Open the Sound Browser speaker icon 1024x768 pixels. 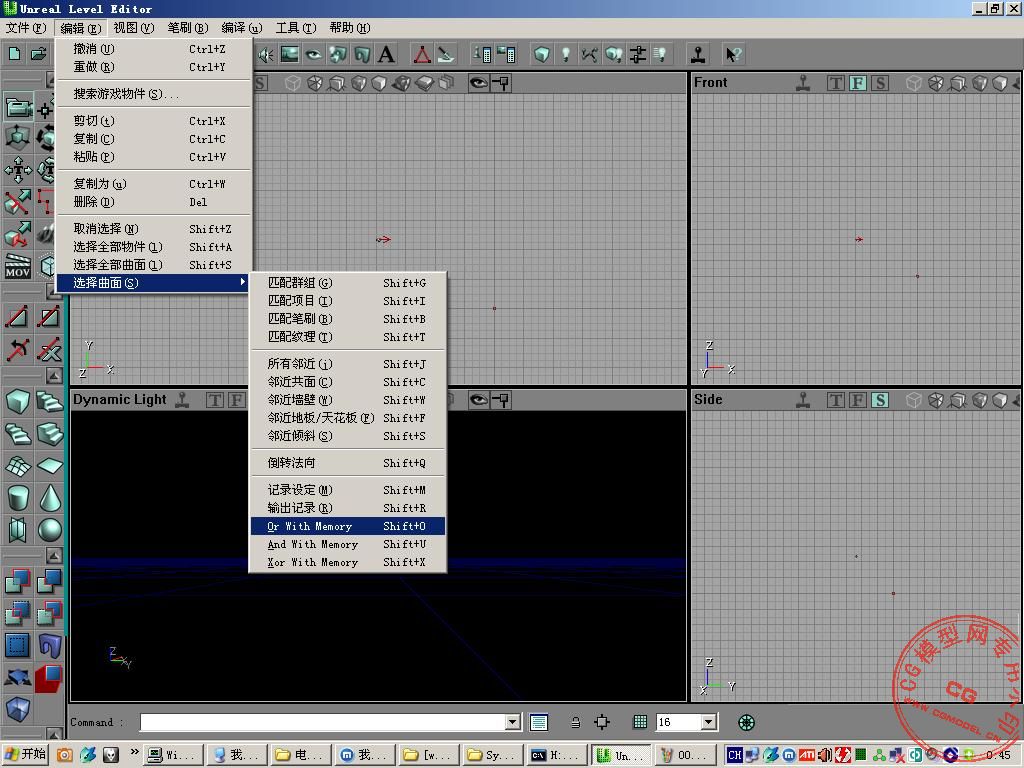click(x=266, y=55)
